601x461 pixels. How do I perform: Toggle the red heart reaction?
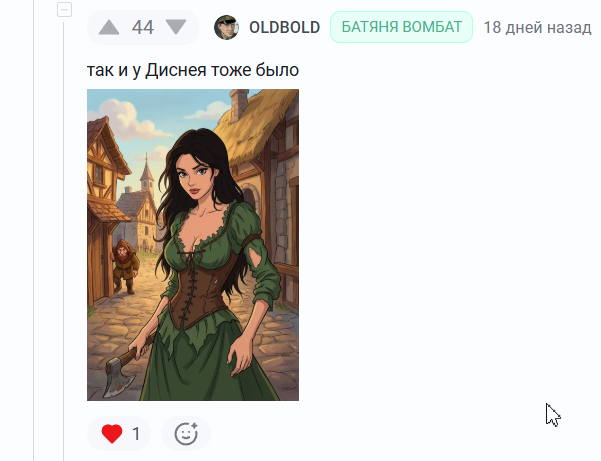click(x=112, y=434)
